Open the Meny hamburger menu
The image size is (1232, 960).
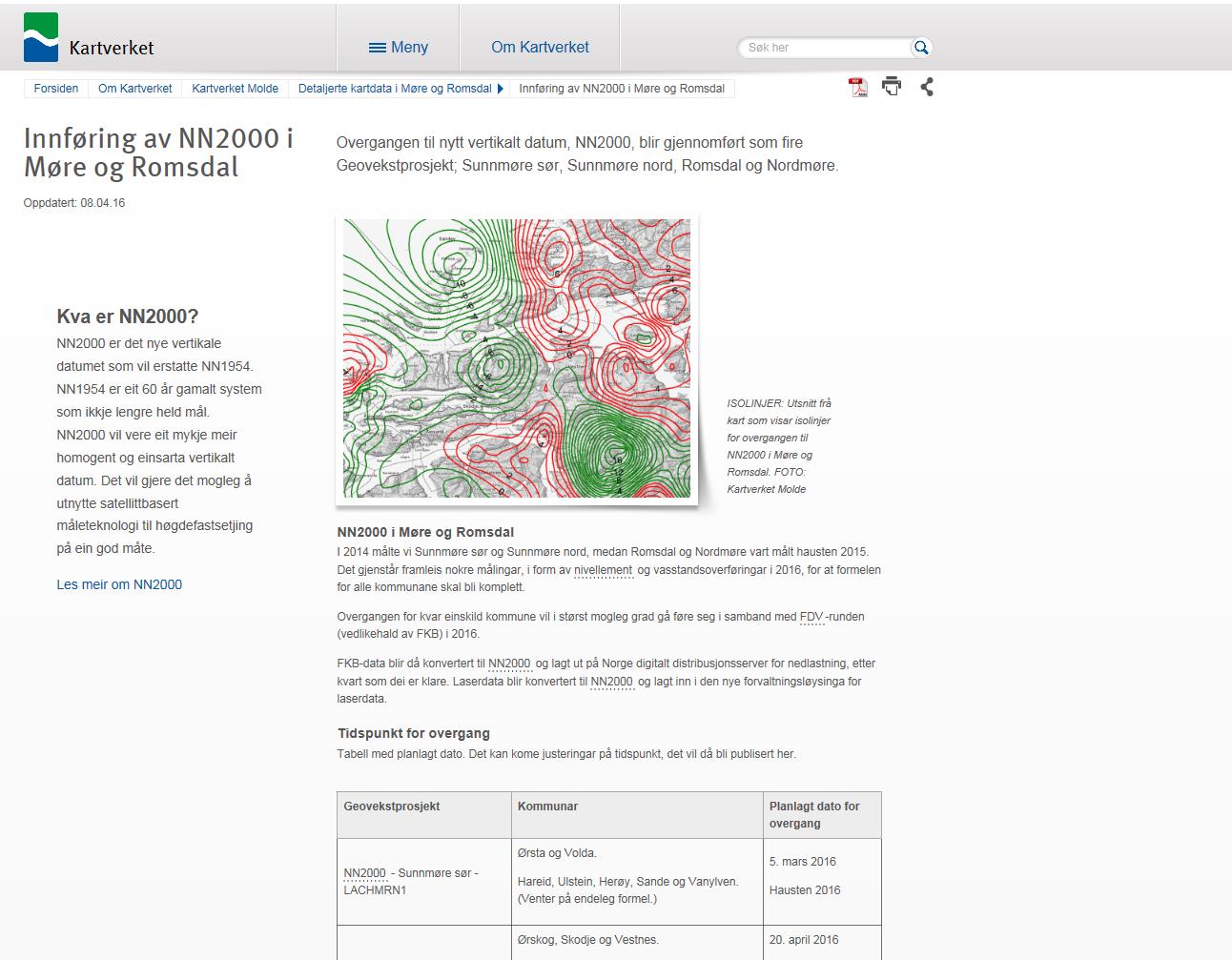pyautogui.click(x=398, y=47)
